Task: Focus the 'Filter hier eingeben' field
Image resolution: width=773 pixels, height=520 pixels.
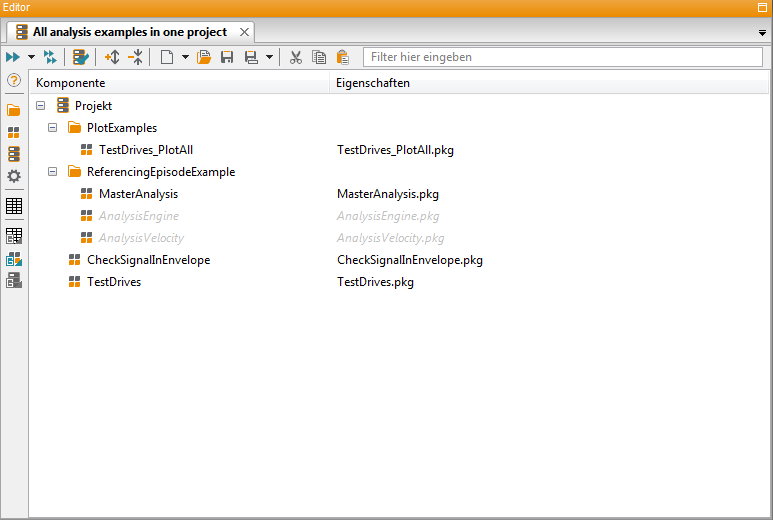Action: pyautogui.click(x=563, y=57)
